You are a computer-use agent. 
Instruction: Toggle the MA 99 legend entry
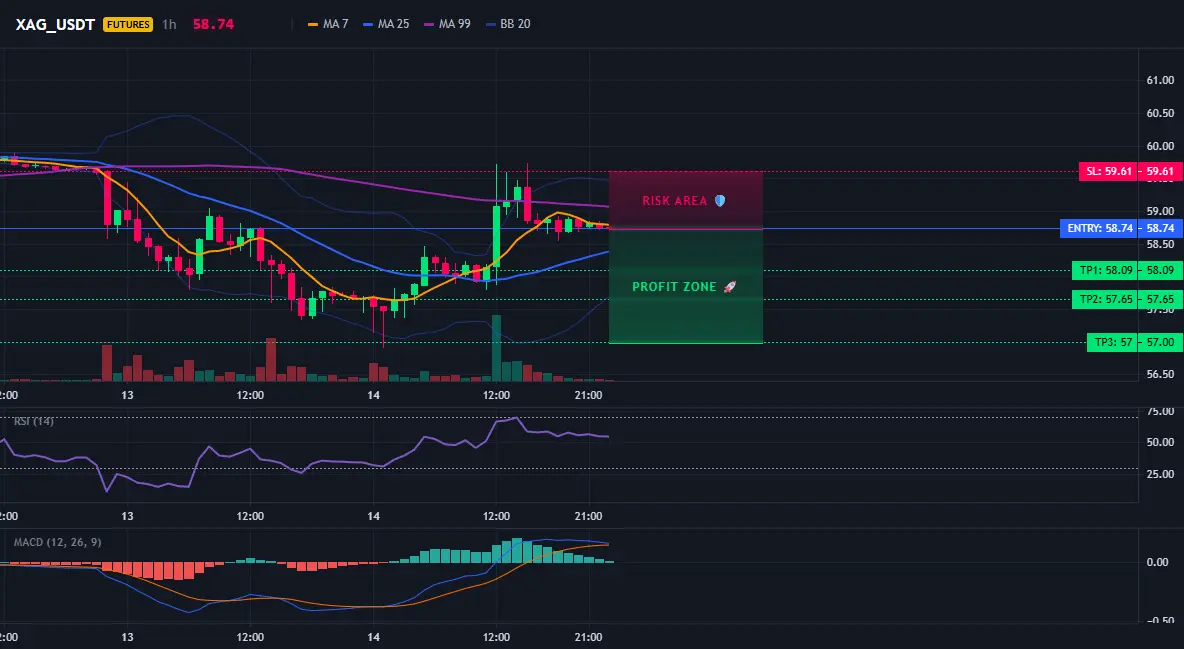click(x=447, y=24)
